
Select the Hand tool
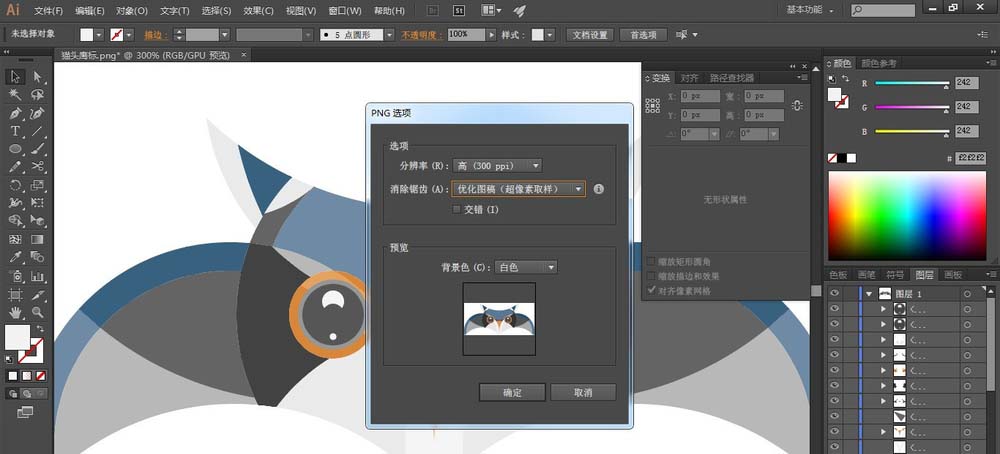click(15, 312)
